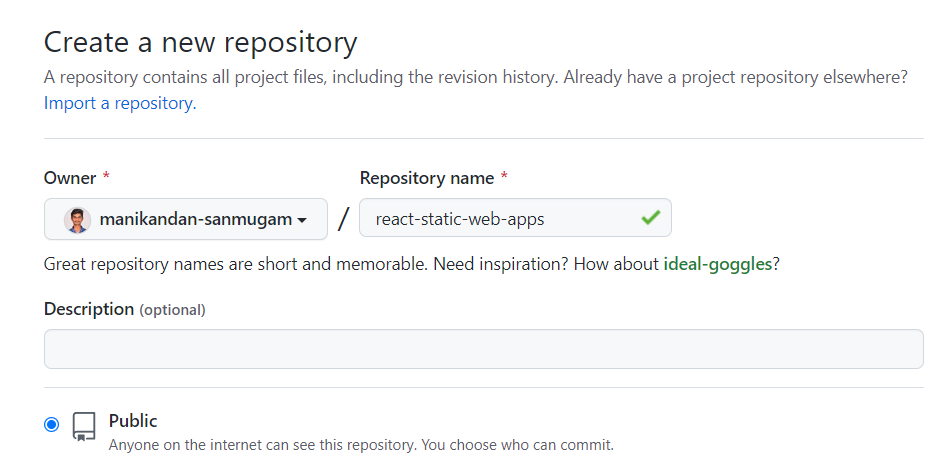Click the Repository name field label

pyautogui.click(x=427, y=178)
